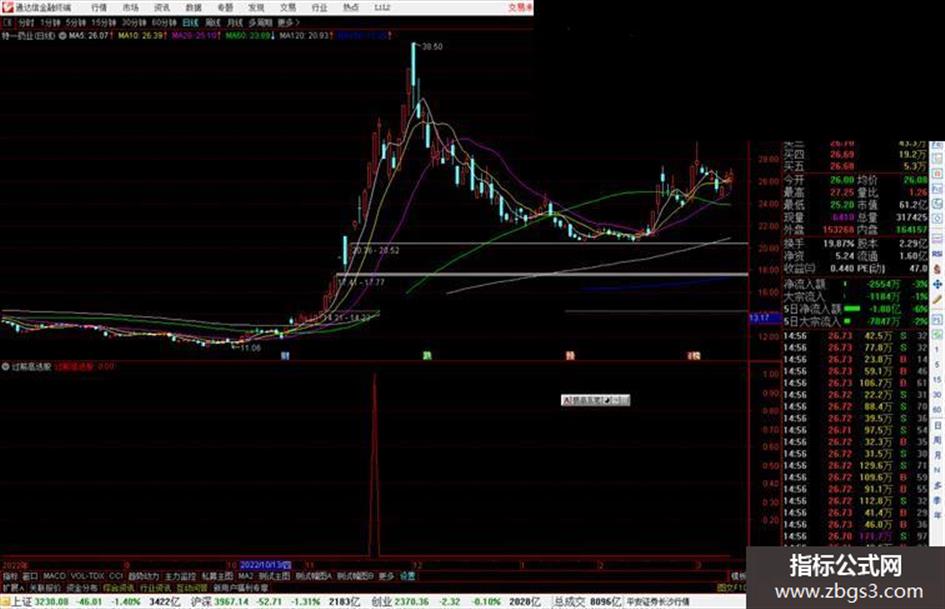Switch chart to 30分钟 period
Image resolution: width=945 pixels, height=609 pixels.
134,22
